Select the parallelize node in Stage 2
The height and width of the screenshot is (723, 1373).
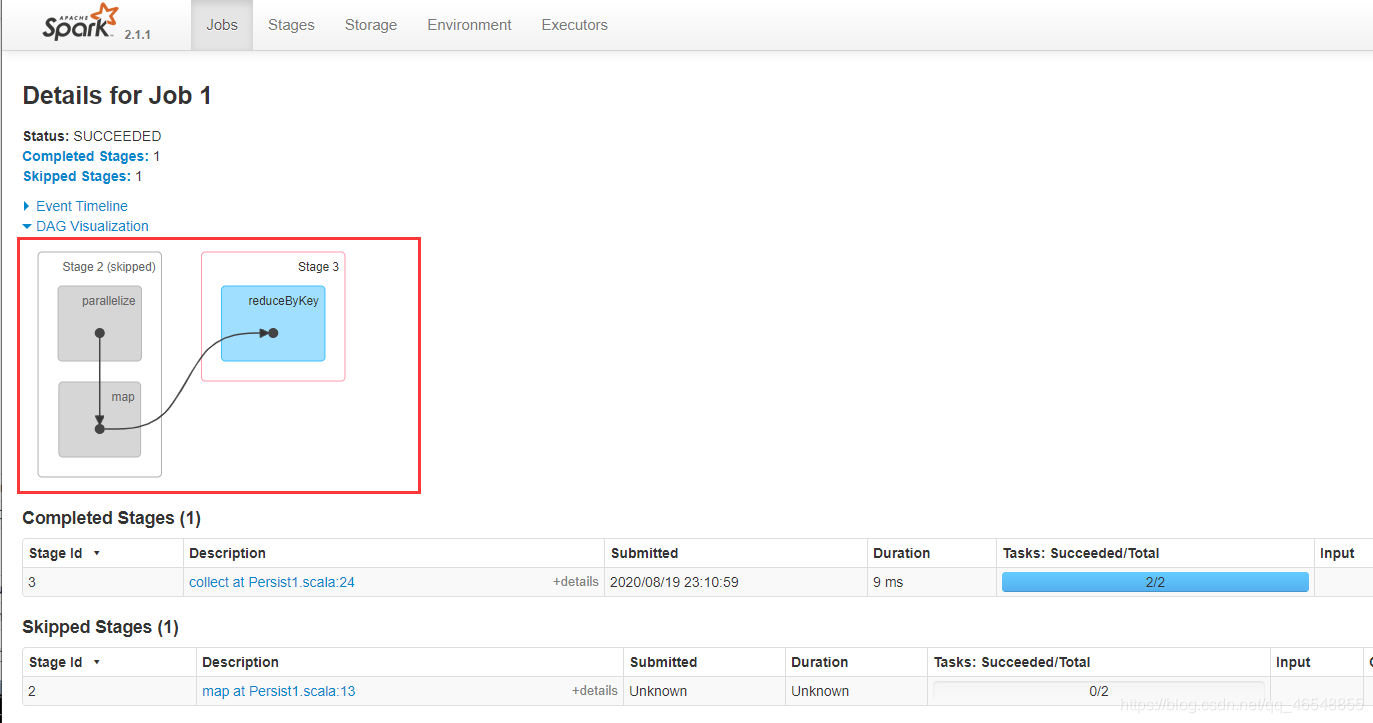100,323
